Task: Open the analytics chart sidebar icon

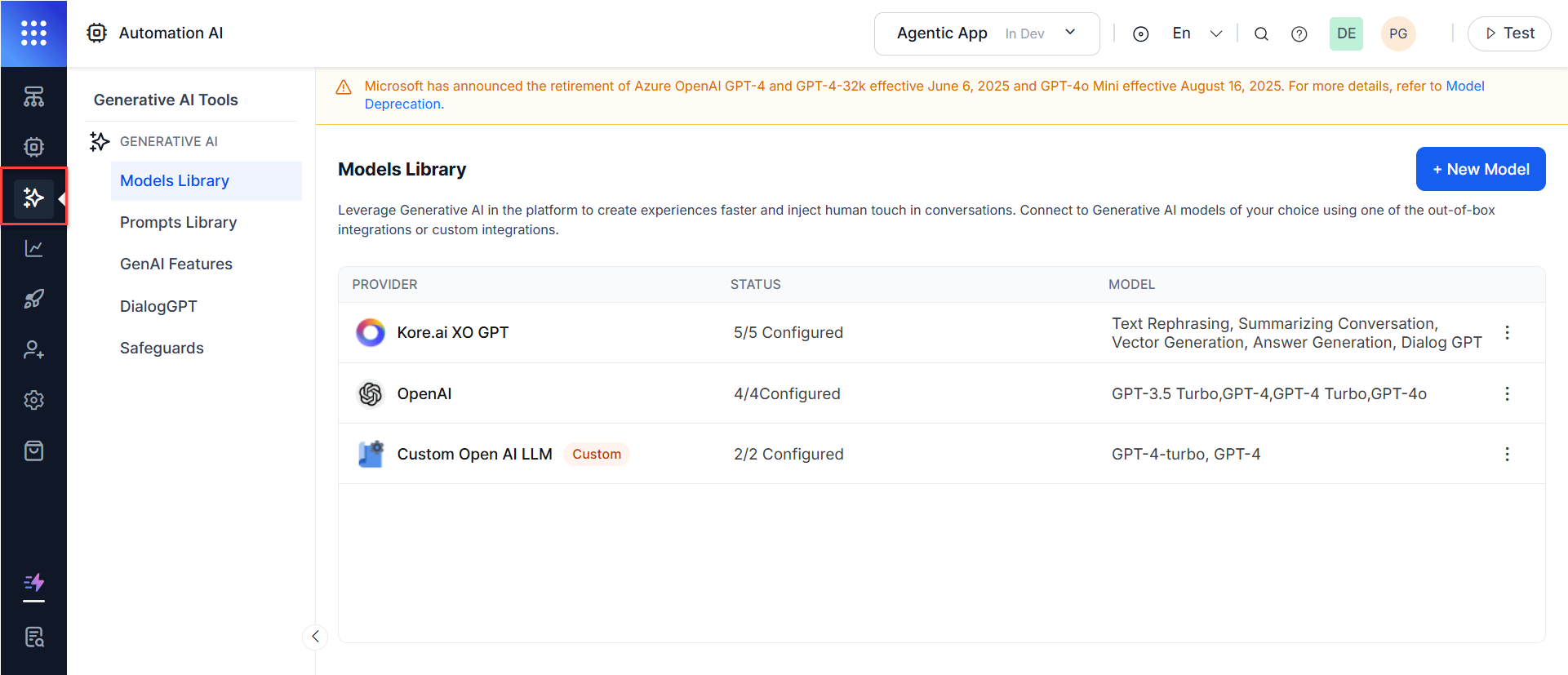Action: pyautogui.click(x=33, y=248)
